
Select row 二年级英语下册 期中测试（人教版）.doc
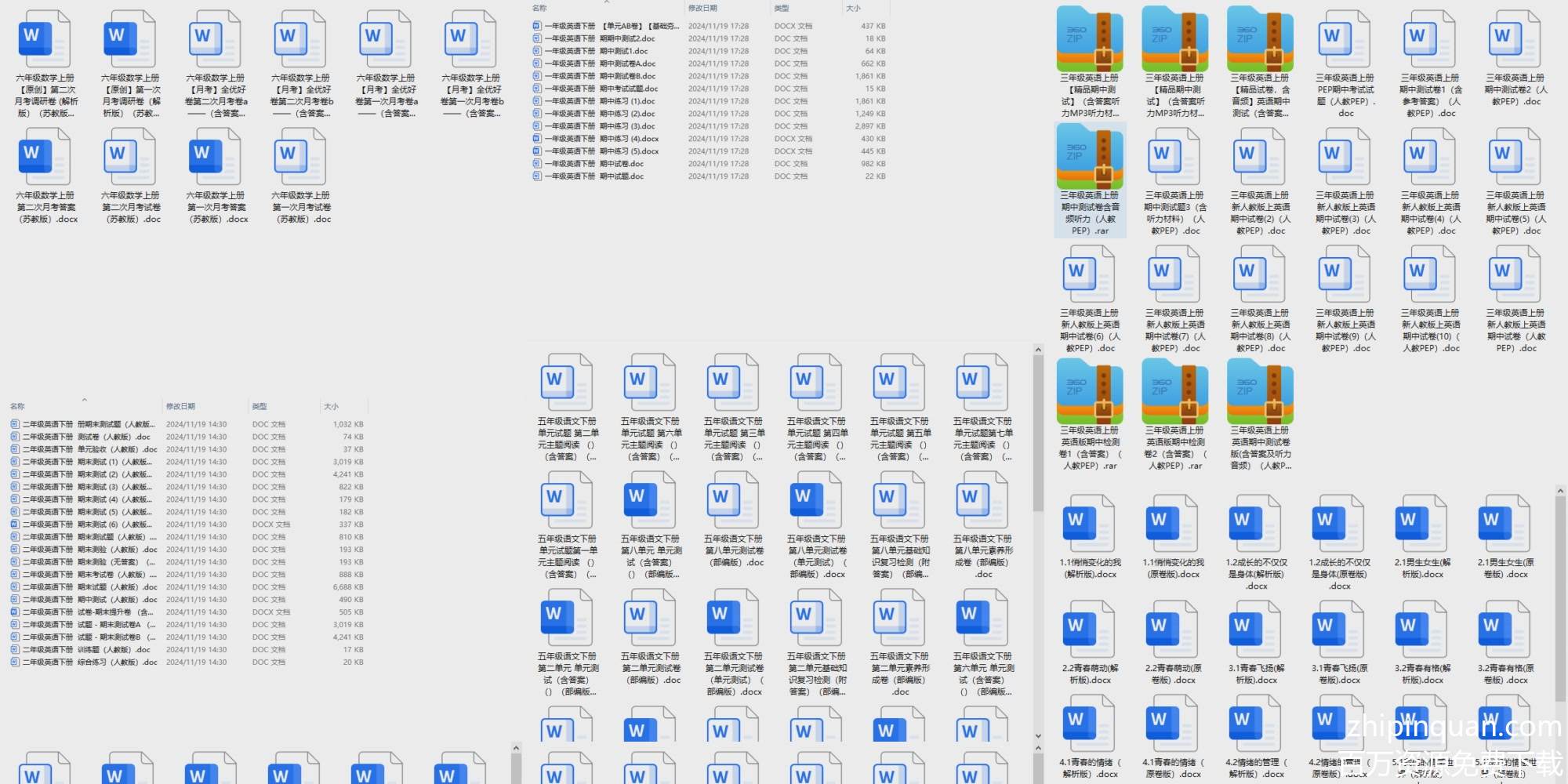click(187, 600)
